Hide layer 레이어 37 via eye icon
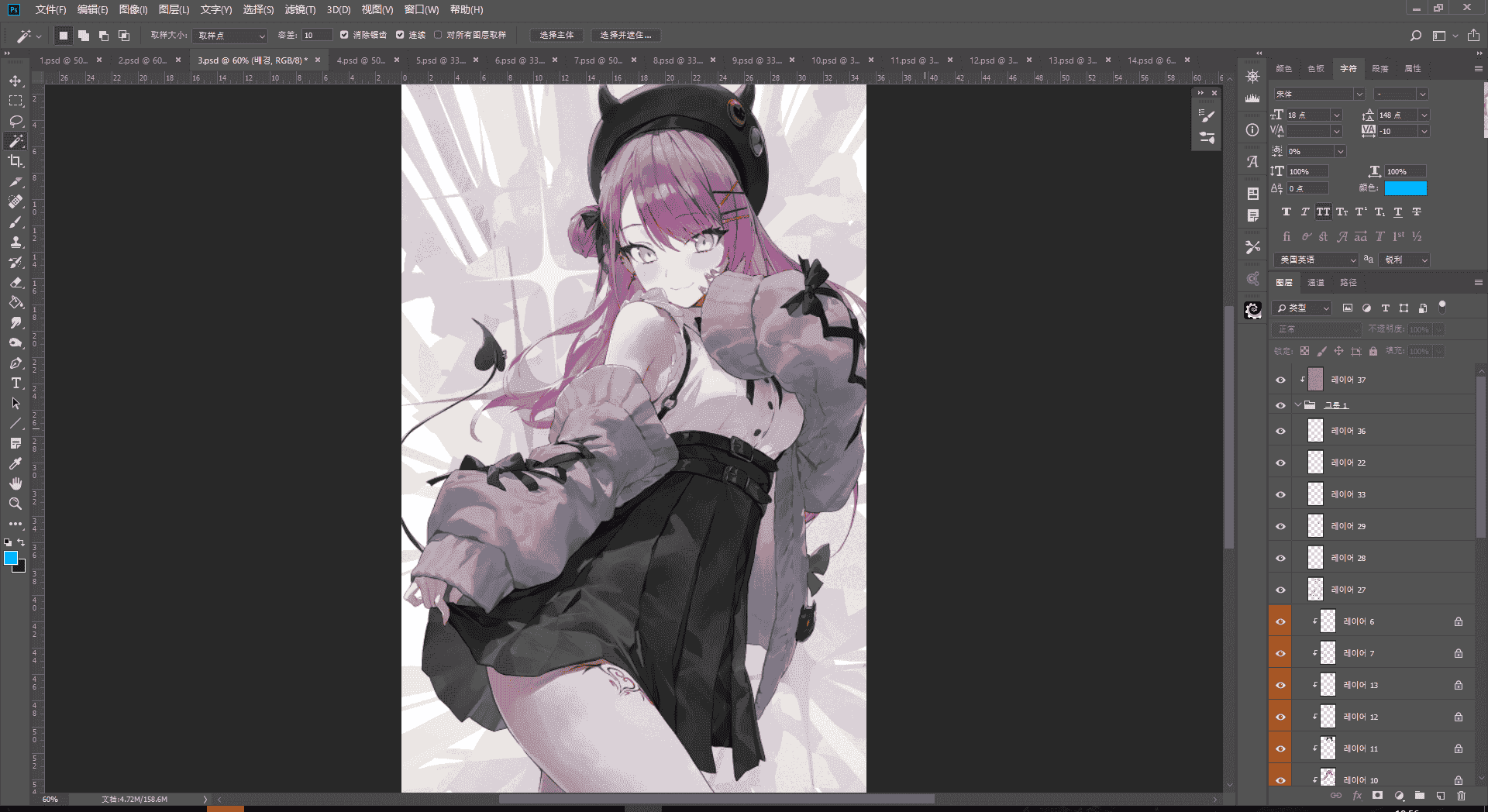 click(x=1280, y=380)
